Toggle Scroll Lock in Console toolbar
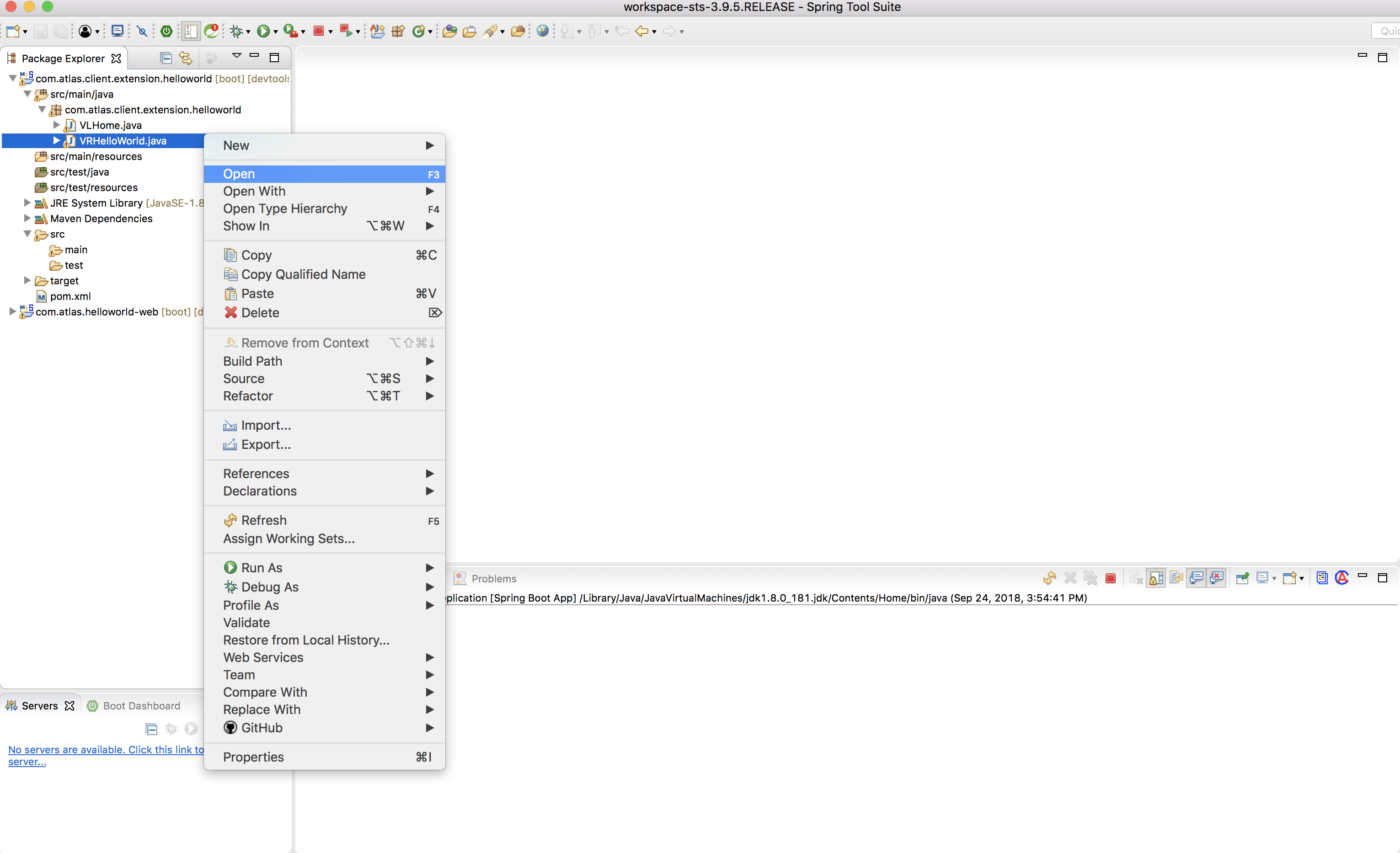The image size is (1400, 853). (x=1156, y=578)
